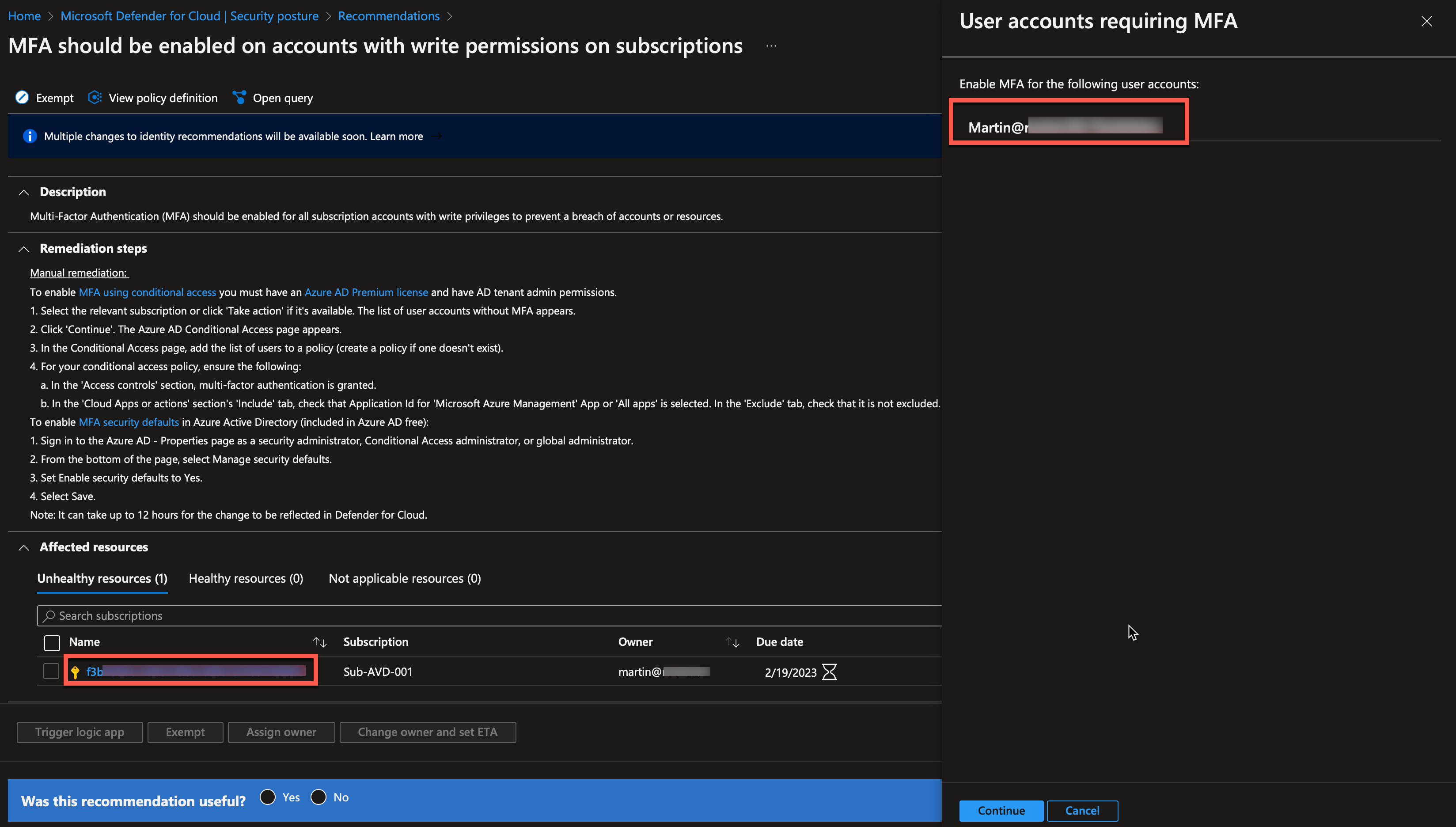Click Cancel in the MFA panel
Viewport: 1456px width, 827px height.
tap(1082, 811)
